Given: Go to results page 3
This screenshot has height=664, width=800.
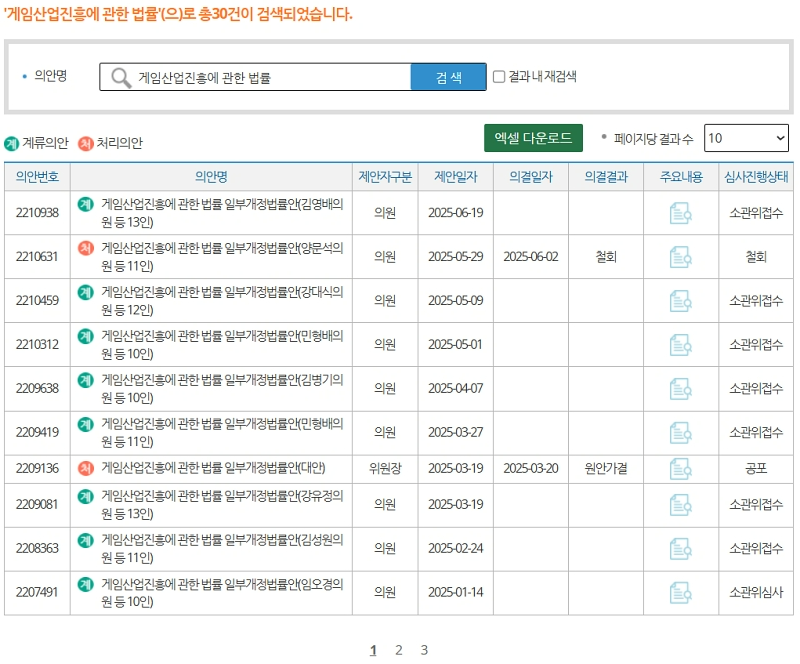Looking at the screenshot, I should [x=424, y=648].
